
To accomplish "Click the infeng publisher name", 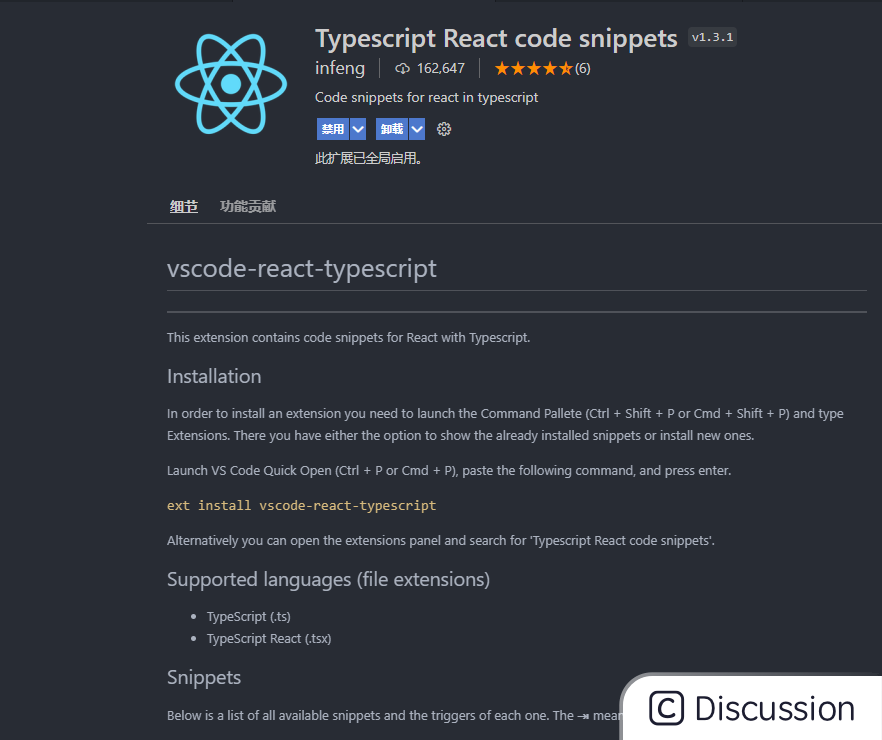I will pos(340,68).
